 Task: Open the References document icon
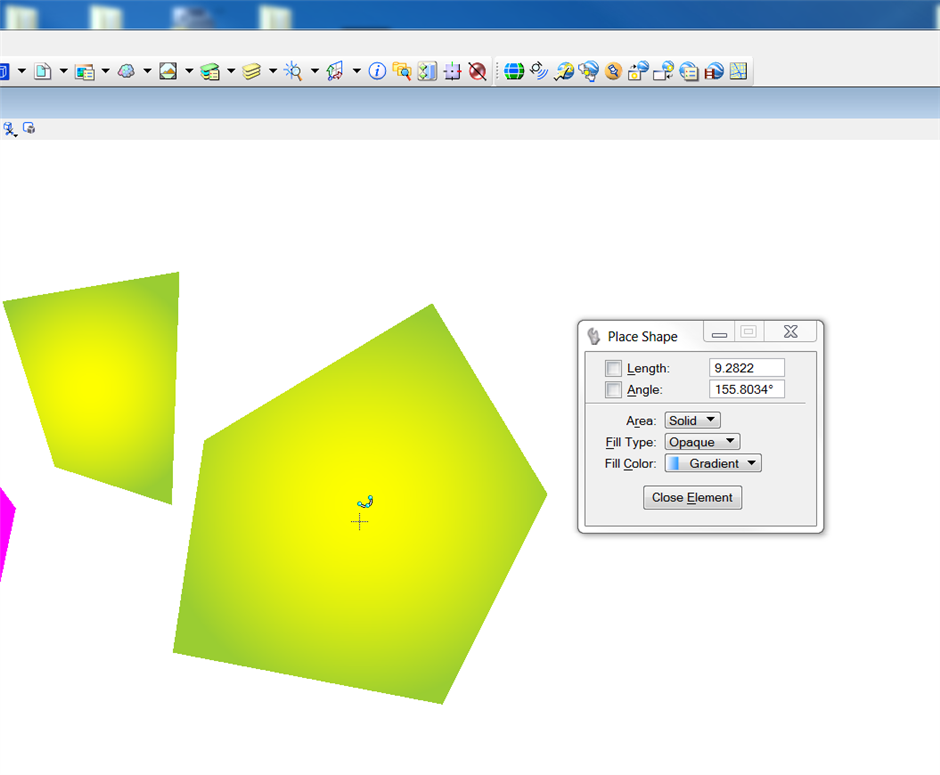tap(43, 71)
